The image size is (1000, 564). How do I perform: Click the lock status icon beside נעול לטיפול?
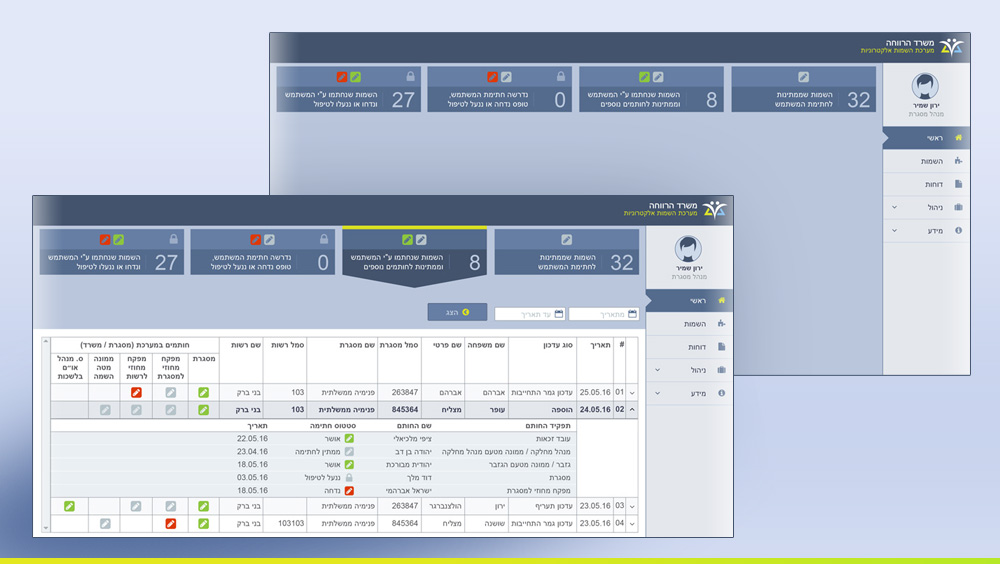[349, 478]
